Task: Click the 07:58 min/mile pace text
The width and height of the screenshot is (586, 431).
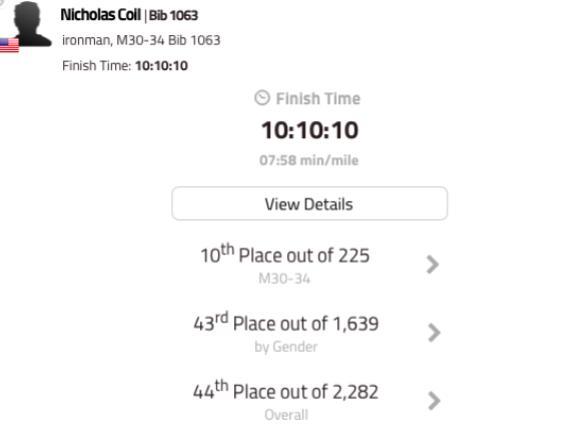Action: pyautogui.click(x=309, y=160)
